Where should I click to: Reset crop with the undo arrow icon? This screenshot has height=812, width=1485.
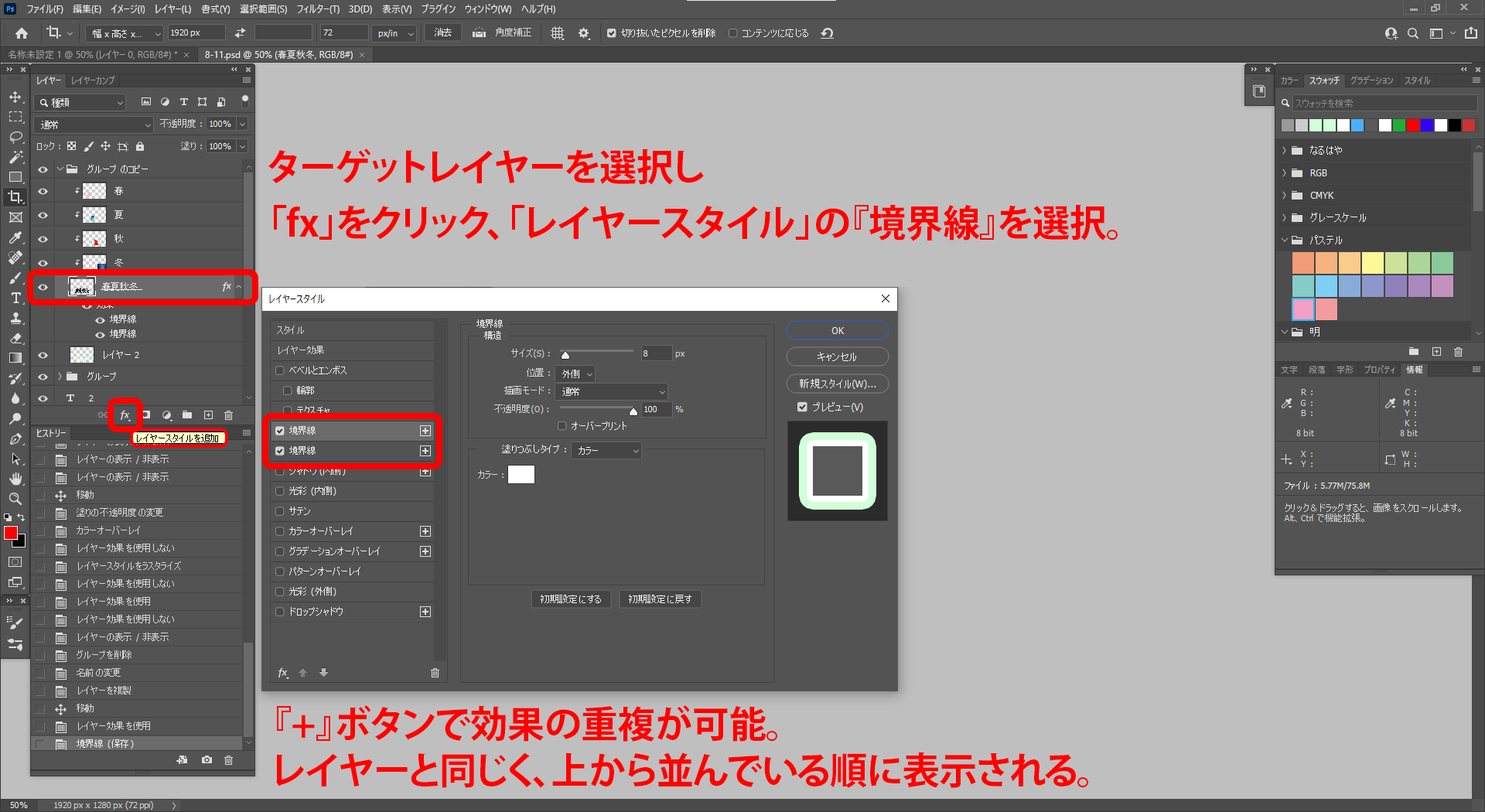point(828,33)
